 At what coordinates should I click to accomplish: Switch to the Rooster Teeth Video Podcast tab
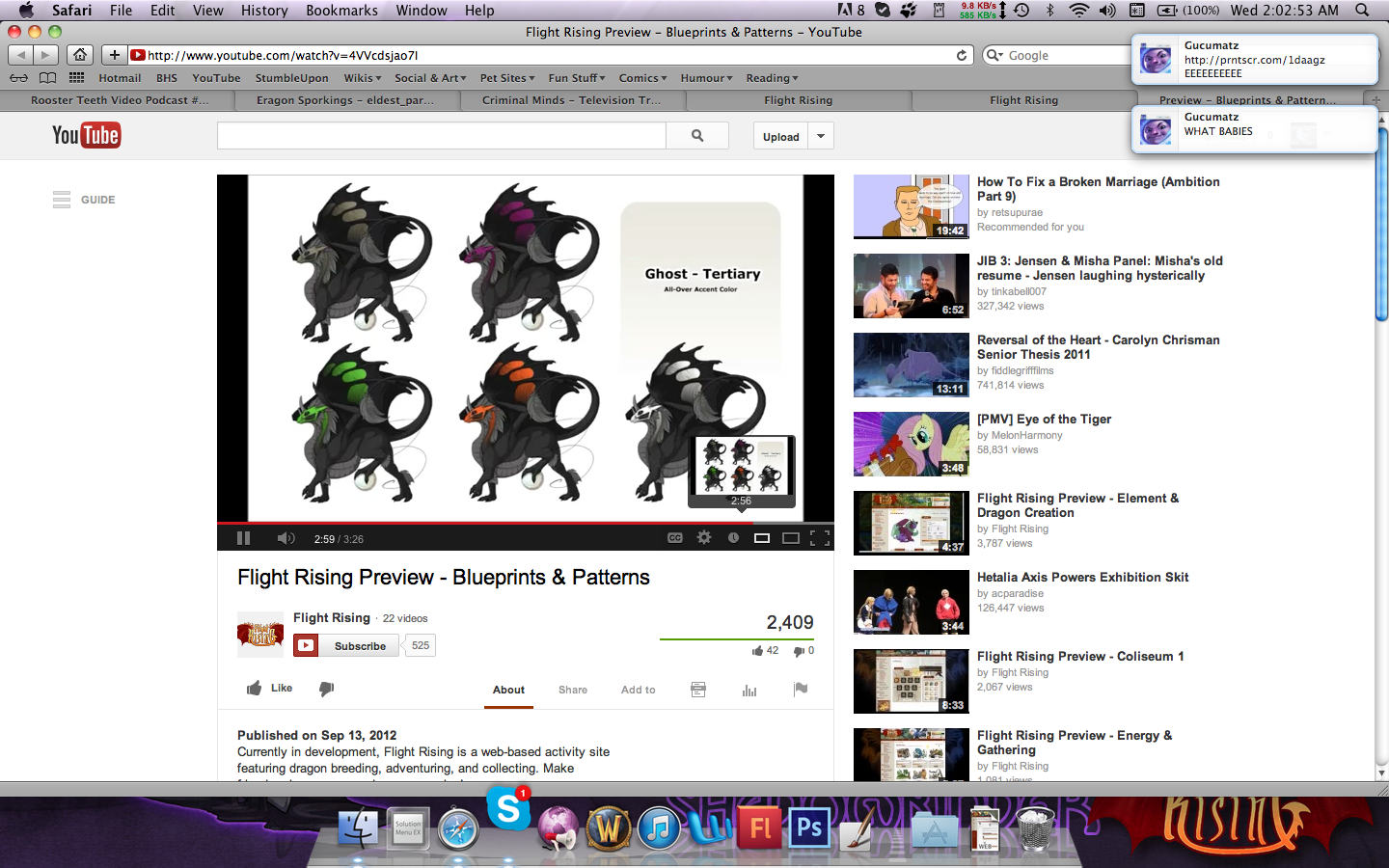pos(120,100)
